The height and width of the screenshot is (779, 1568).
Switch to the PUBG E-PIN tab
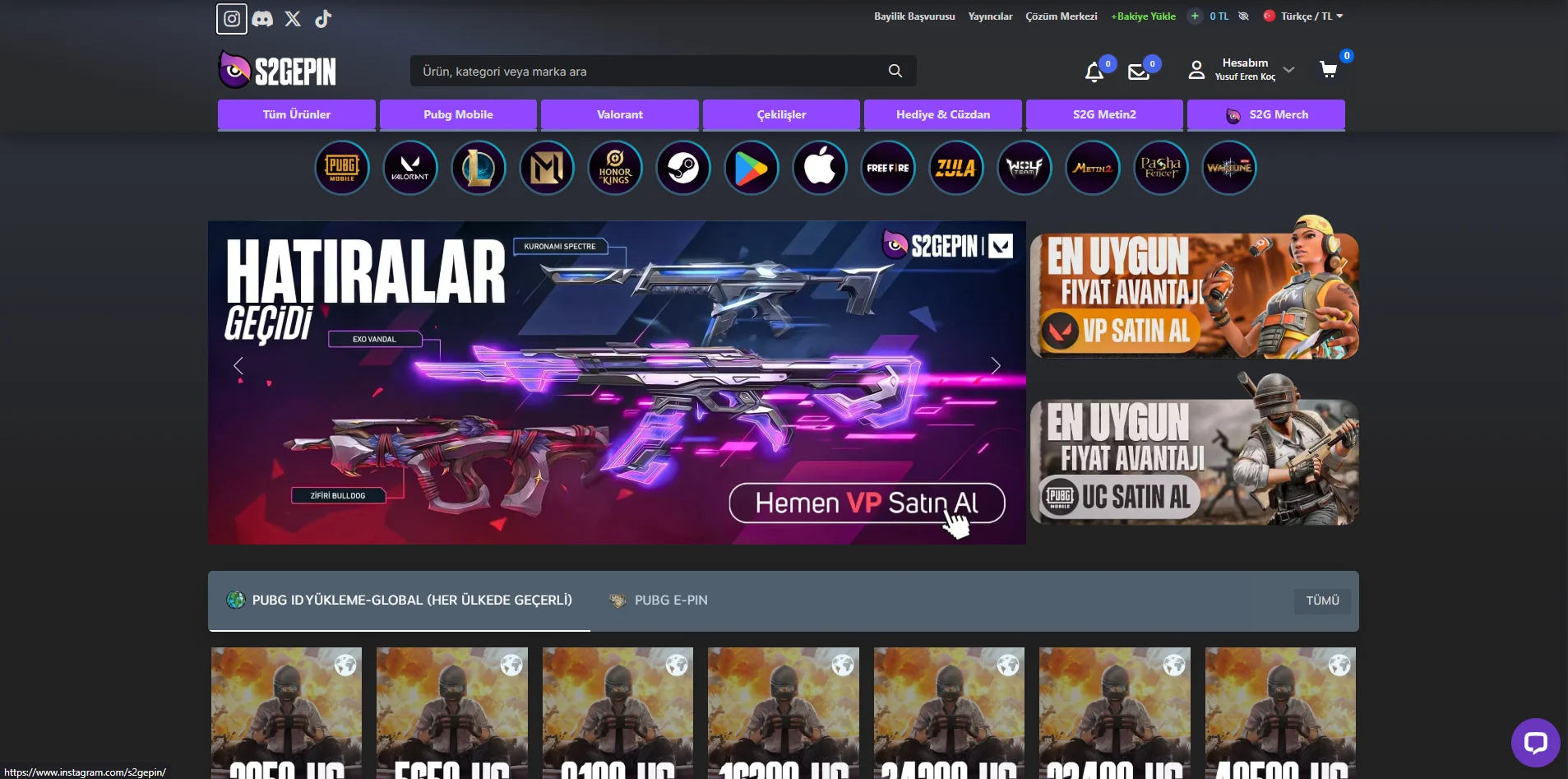pyautogui.click(x=670, y=600)
